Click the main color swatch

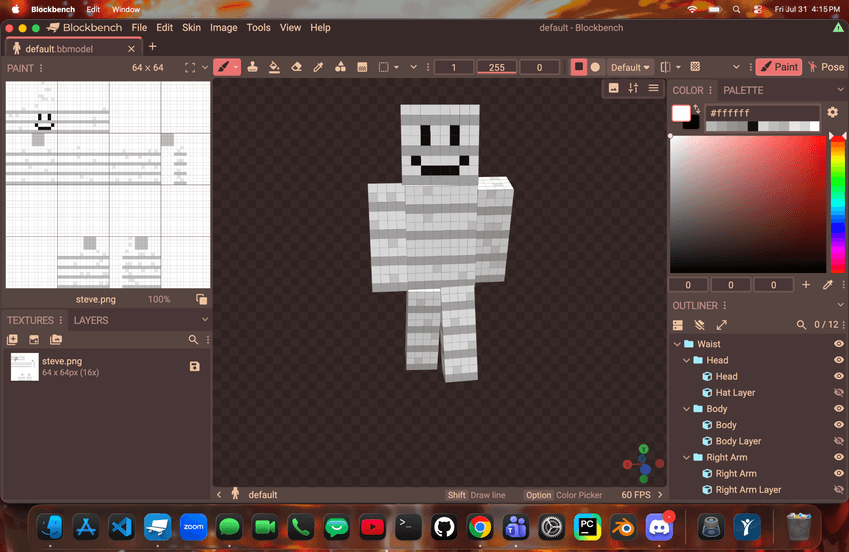681,113
